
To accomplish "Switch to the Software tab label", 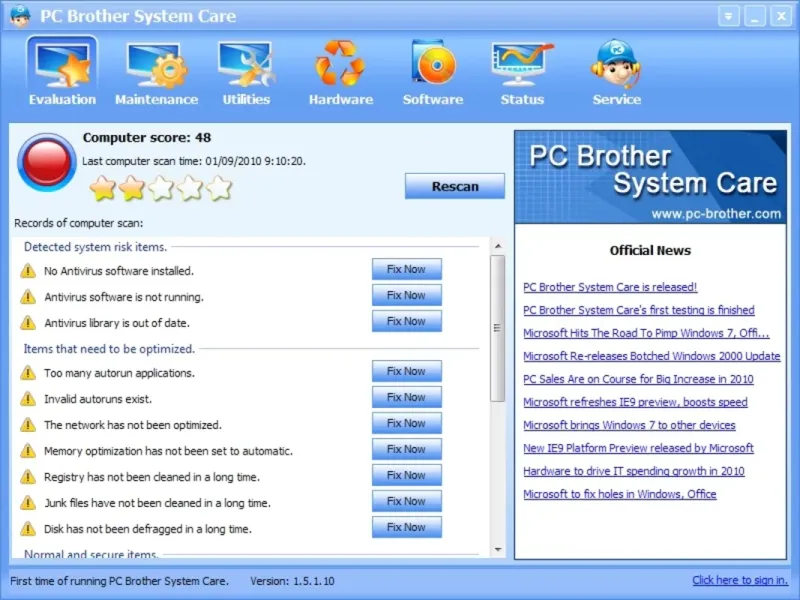I will pos(433,99).
